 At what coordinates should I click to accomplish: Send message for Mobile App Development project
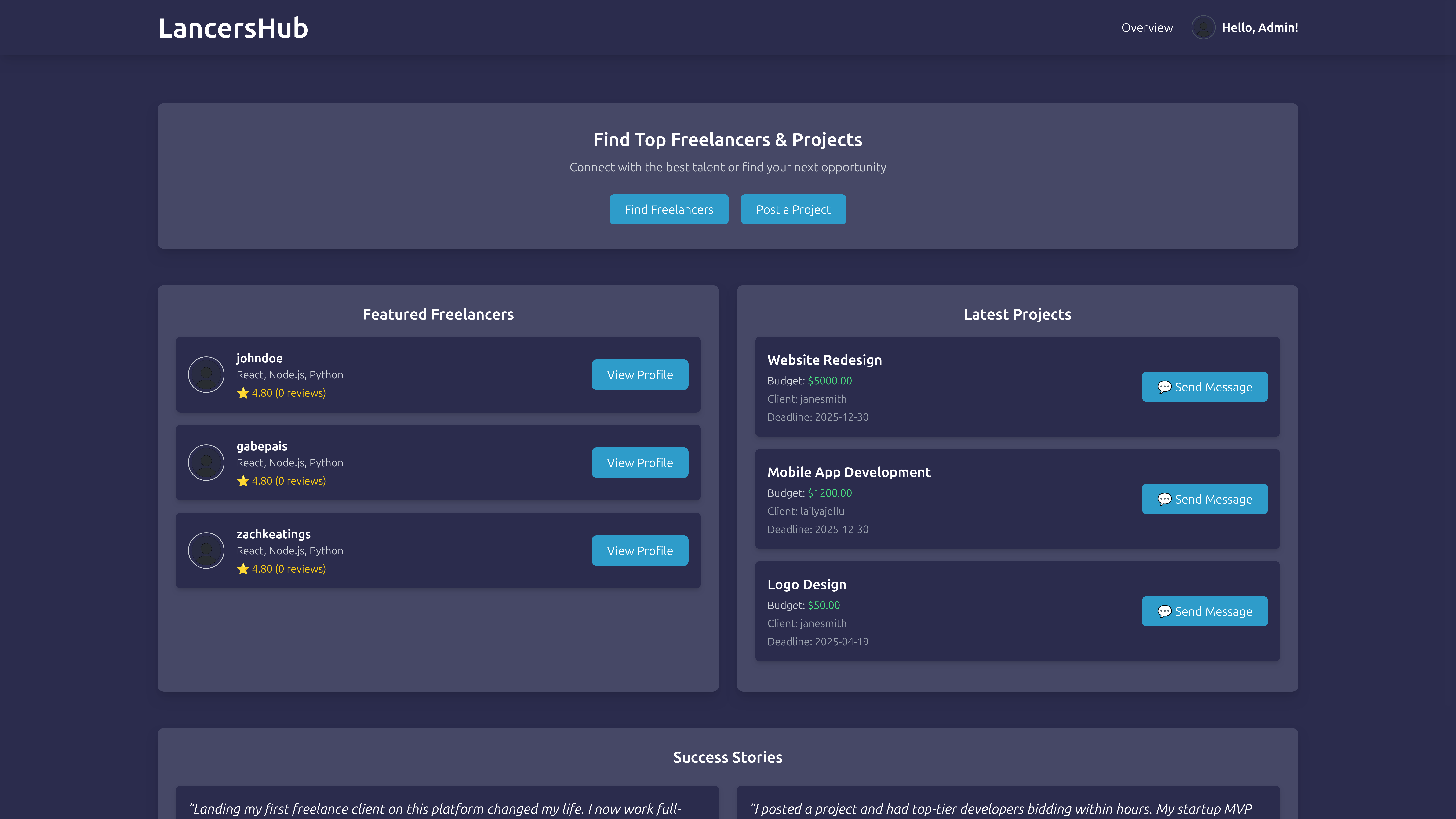[1204, 499]
